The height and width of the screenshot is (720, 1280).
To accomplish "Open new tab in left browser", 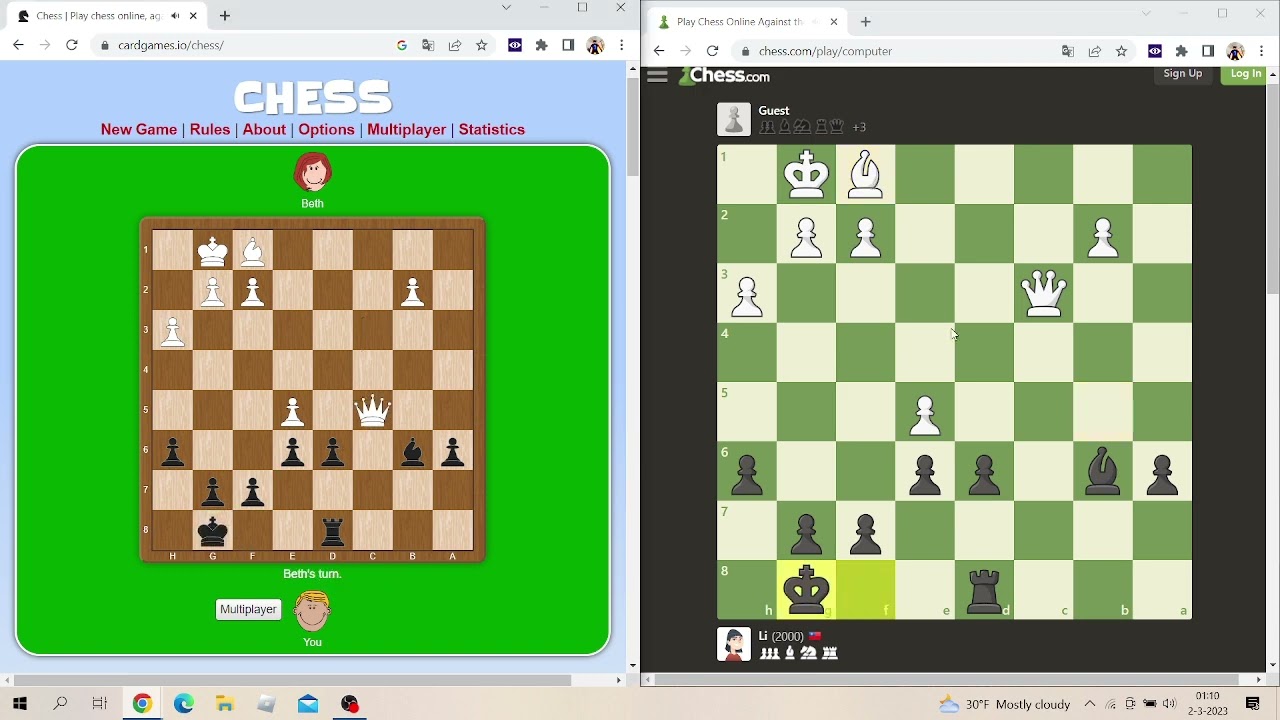I will tap(225, 16).
